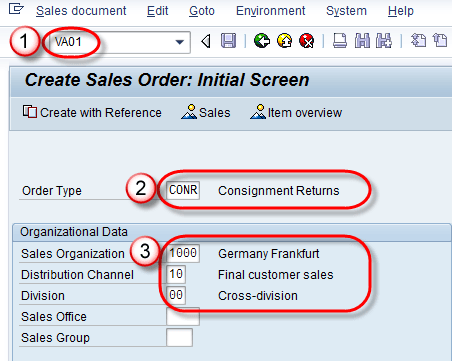Click the empty Sales Office field
The width and height of the screenshot is (452, 361).
coord(183,316)
